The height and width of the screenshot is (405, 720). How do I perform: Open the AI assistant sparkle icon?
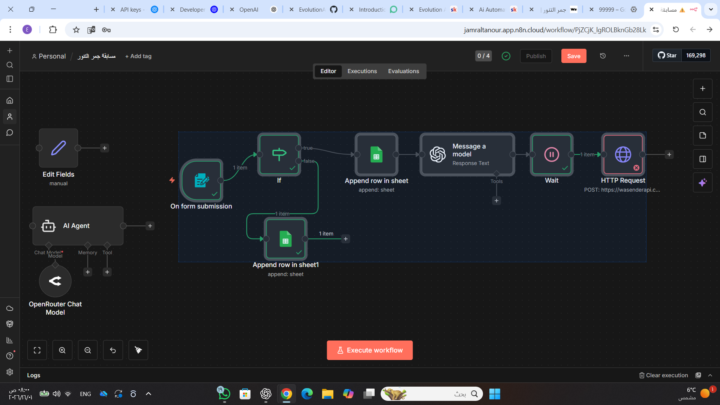click(703, 182)
